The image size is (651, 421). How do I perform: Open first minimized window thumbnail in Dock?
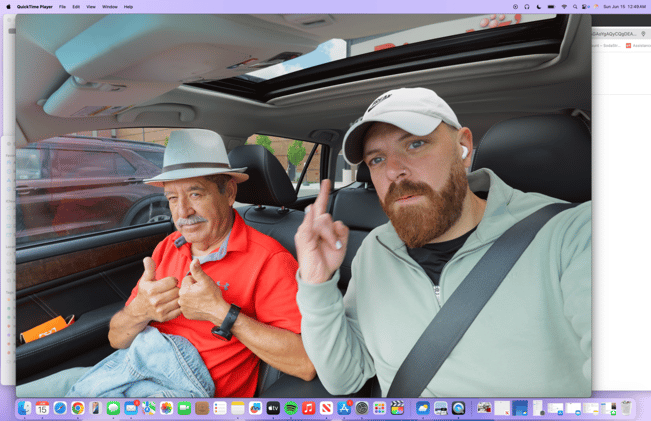tap(484, 408)
